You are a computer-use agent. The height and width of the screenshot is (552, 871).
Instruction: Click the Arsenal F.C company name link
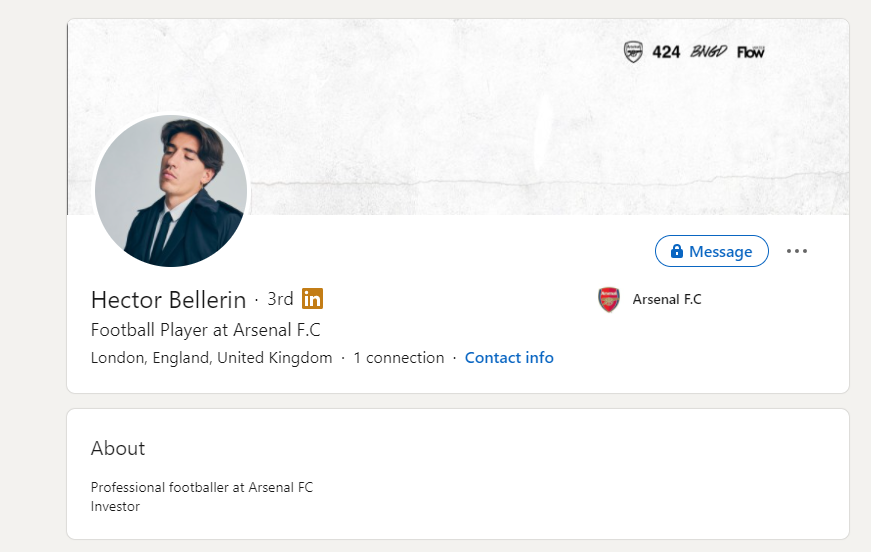(x=667, y=299)
